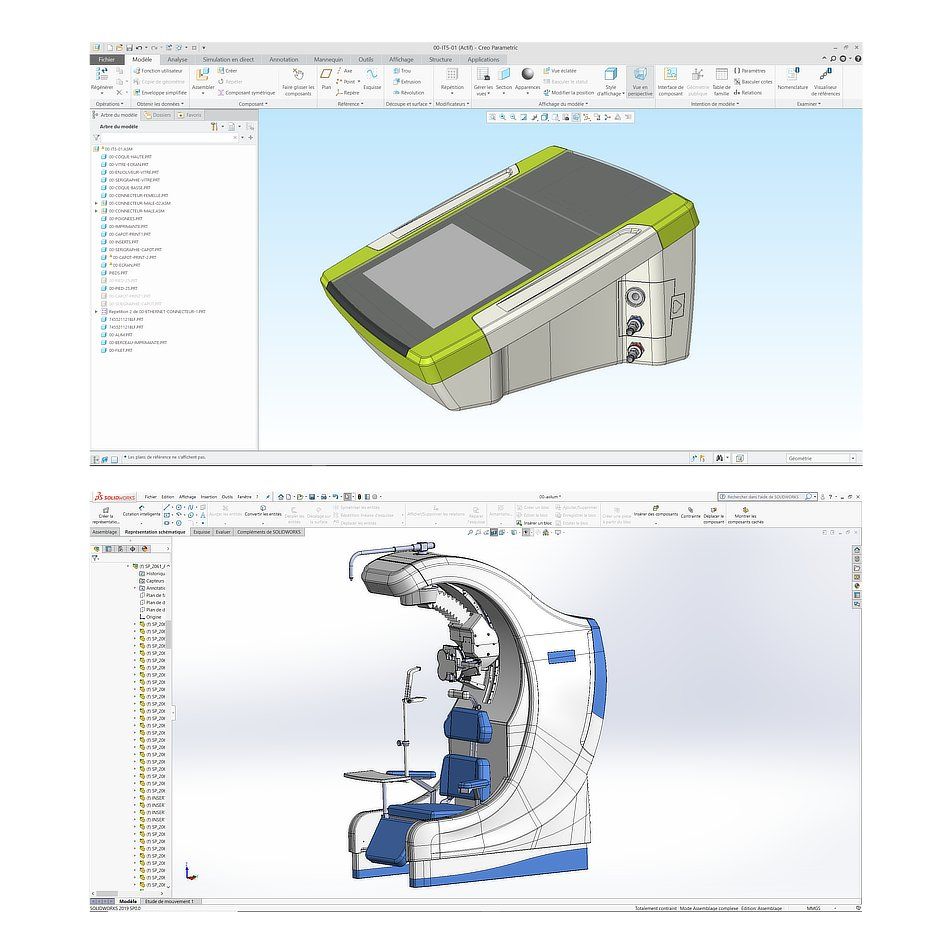Screen dimensions: 951x951
Task: Expand the Référence group dropdown
Action: coord(351,104)
